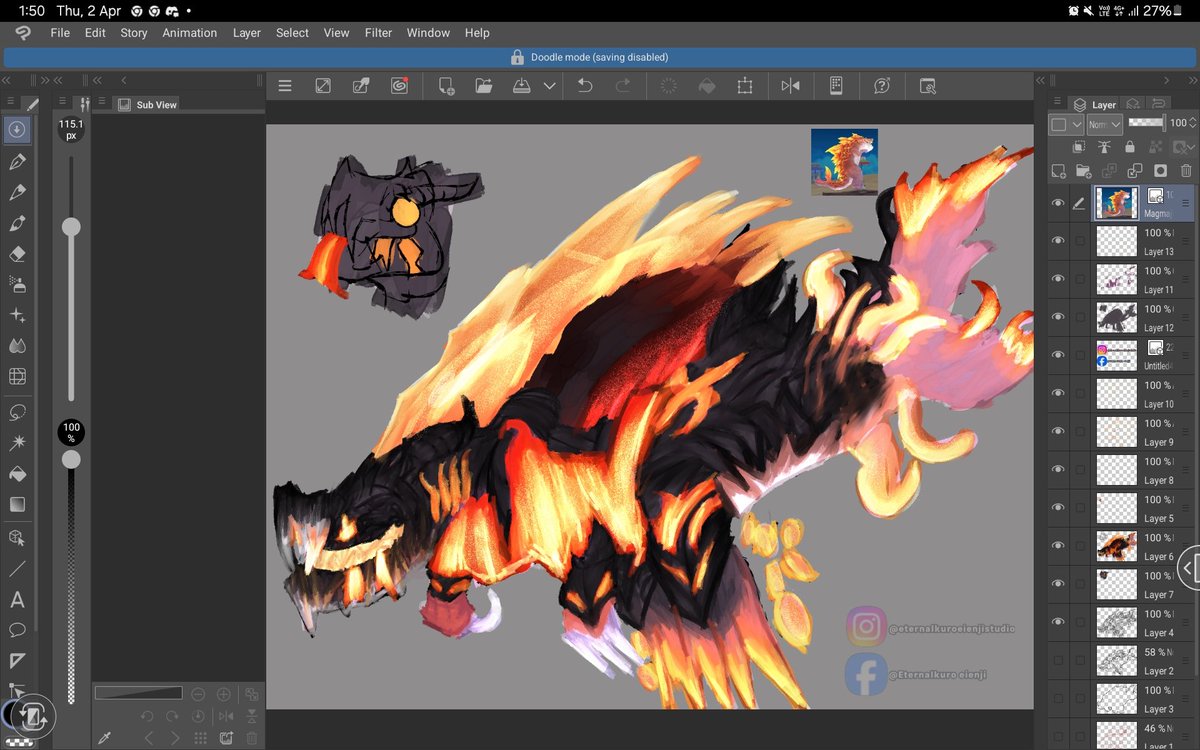The image size is (1200, 750).
Task: Open the command bar hamburger menu
Action: tap(285, 86)
